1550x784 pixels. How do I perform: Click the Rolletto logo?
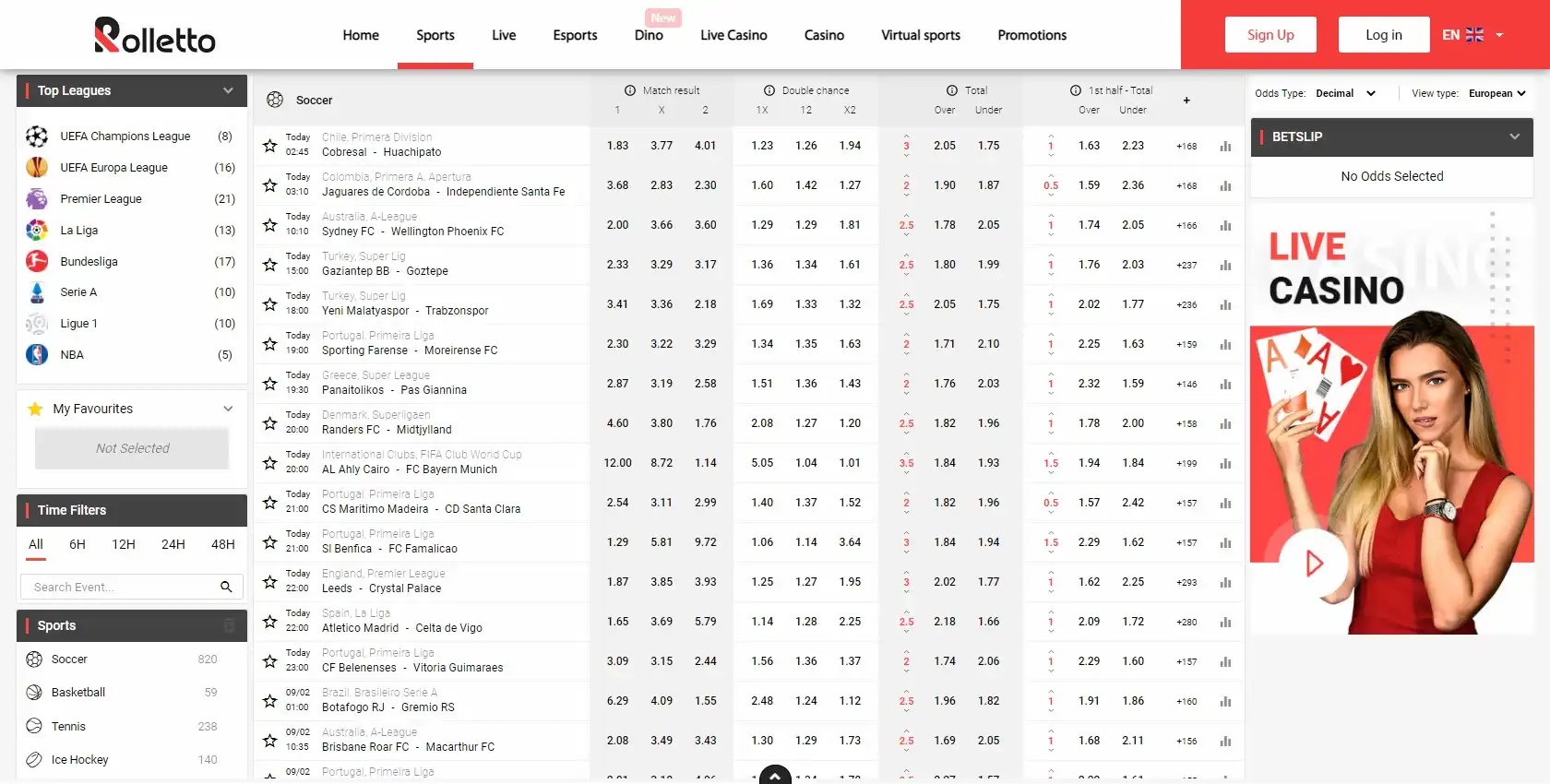(155, 36)
